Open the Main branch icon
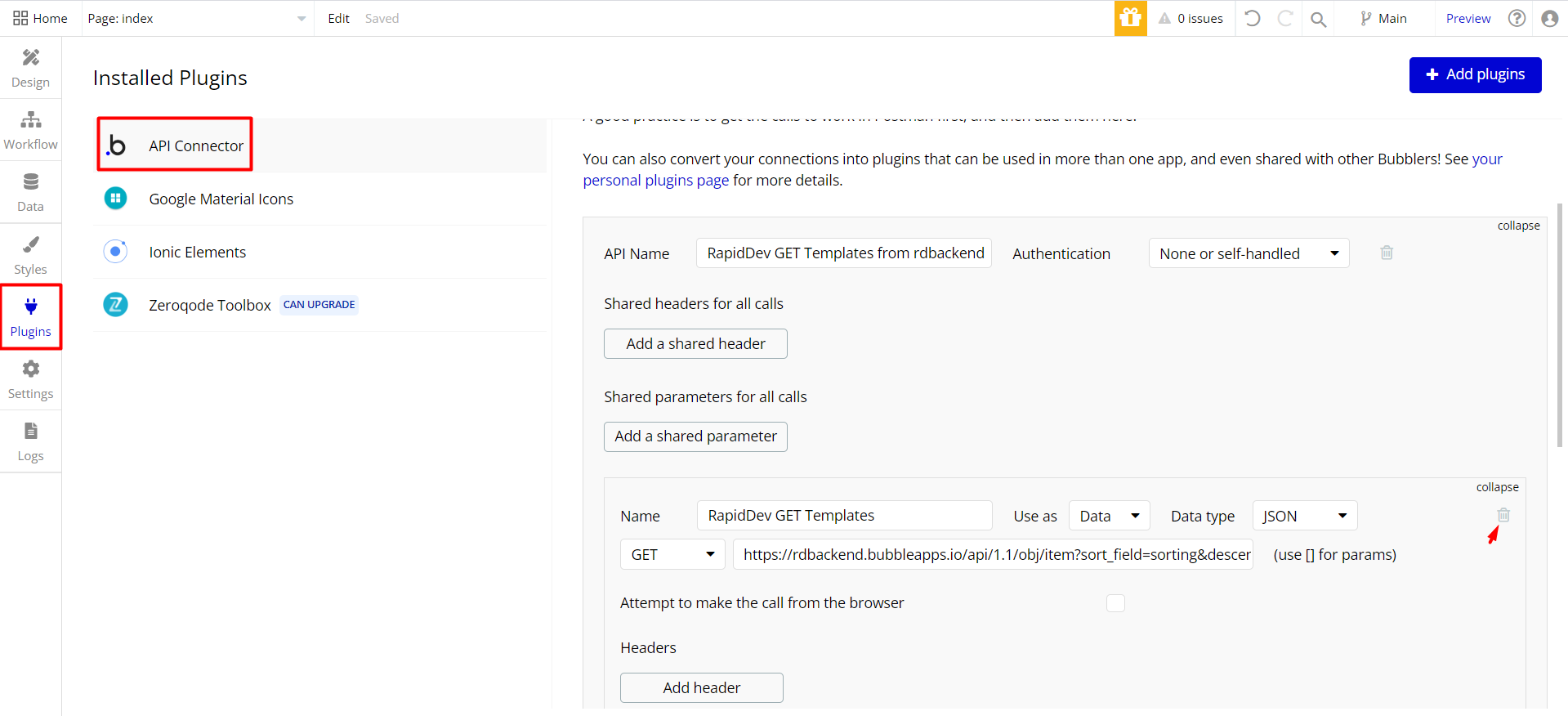 [x=1365, y=18]
